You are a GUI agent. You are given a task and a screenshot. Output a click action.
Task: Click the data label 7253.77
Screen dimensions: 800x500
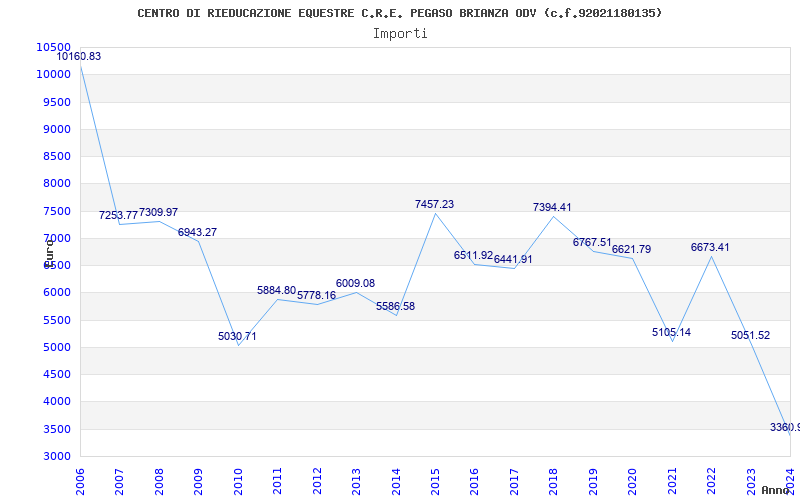coord(118,215)
